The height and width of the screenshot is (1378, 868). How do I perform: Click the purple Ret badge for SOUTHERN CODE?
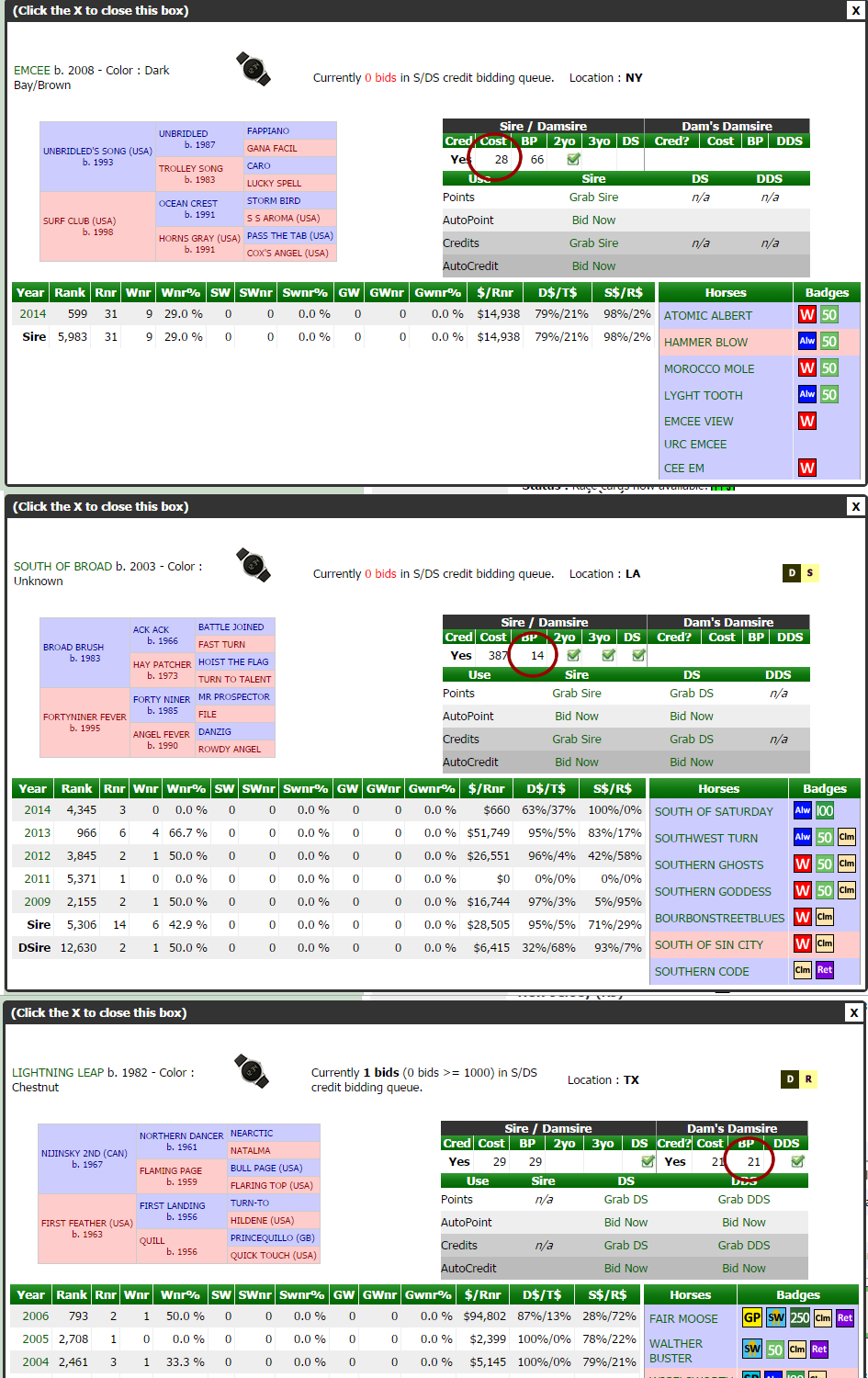click(824, 970)
